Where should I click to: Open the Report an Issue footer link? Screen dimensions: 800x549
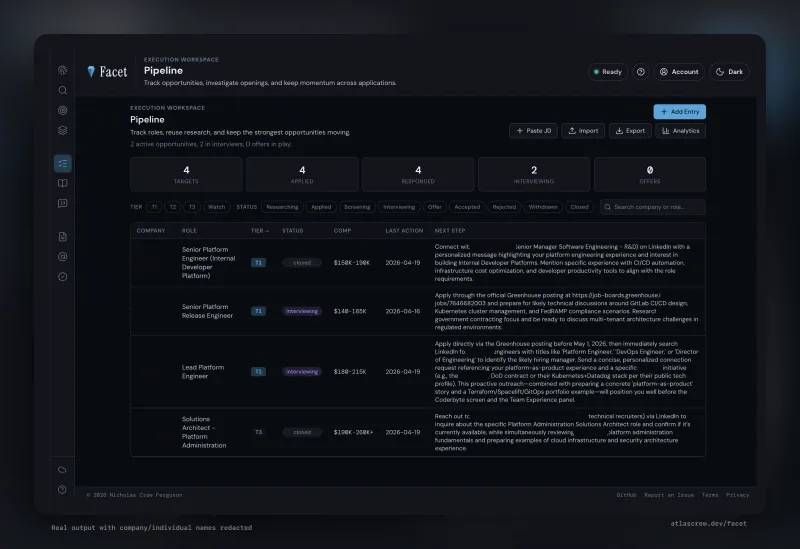coord(669,495)
